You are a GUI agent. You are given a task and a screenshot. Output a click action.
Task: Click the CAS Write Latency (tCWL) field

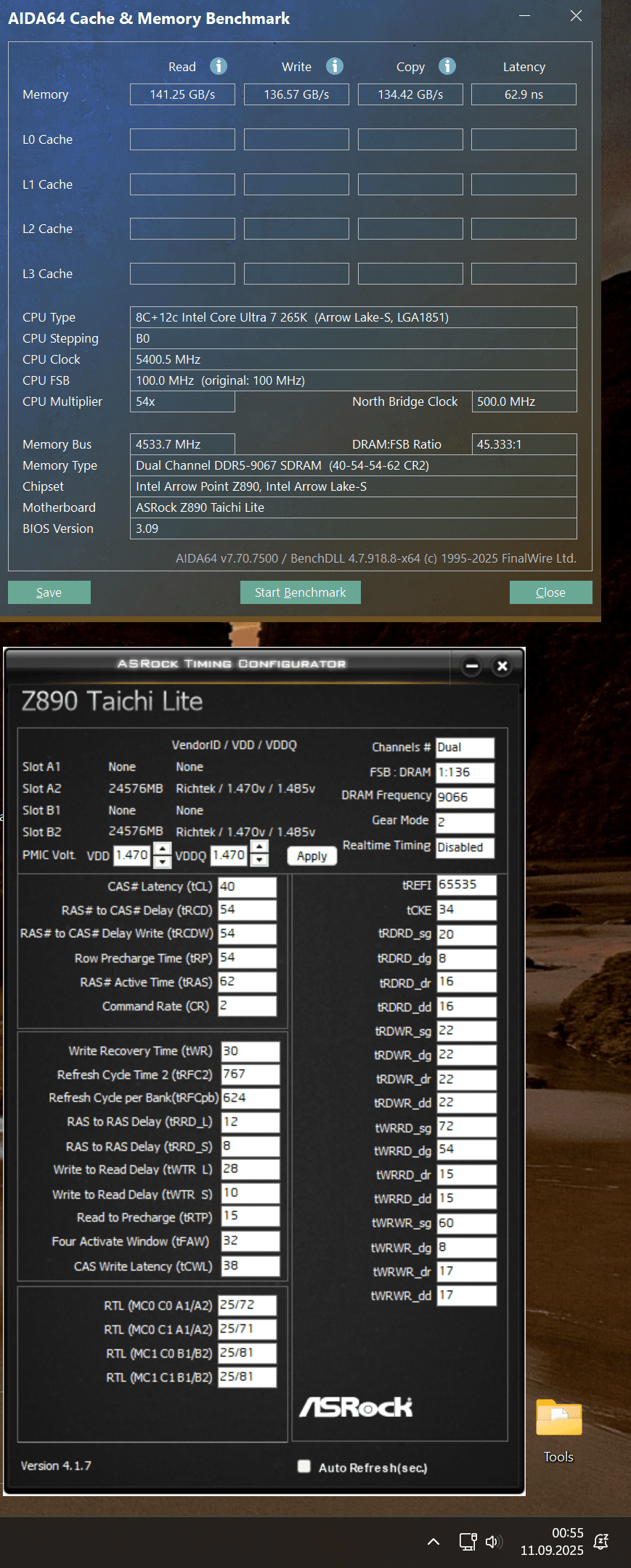coord(251,1266)
